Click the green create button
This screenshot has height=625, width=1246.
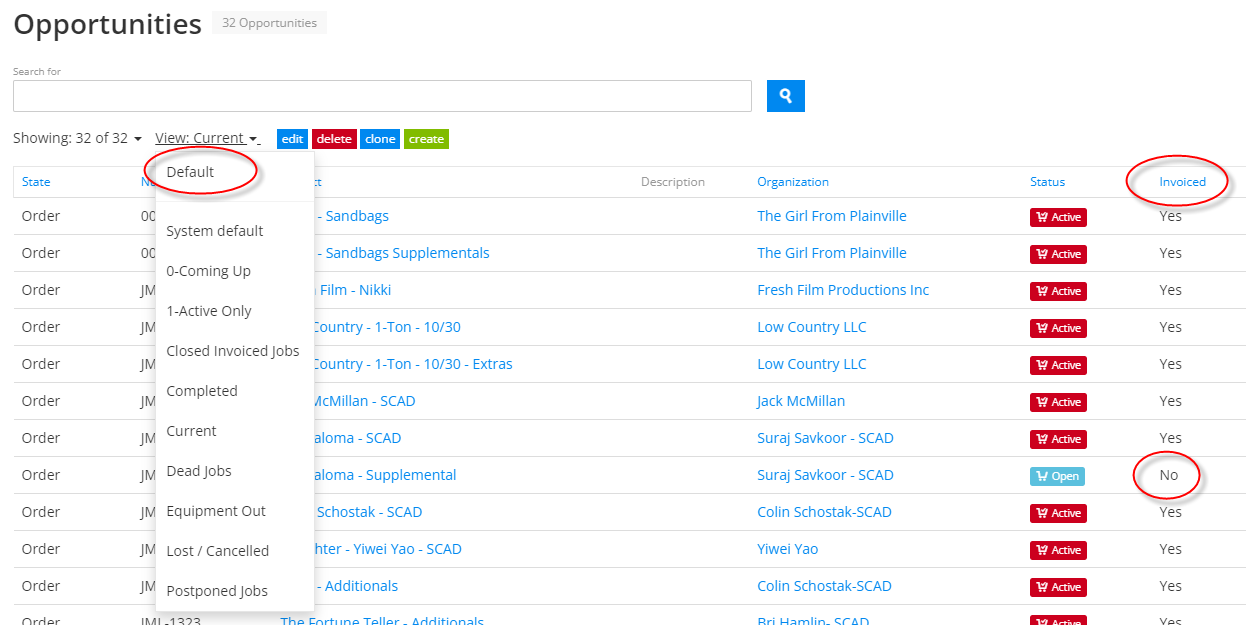[426, 139]
